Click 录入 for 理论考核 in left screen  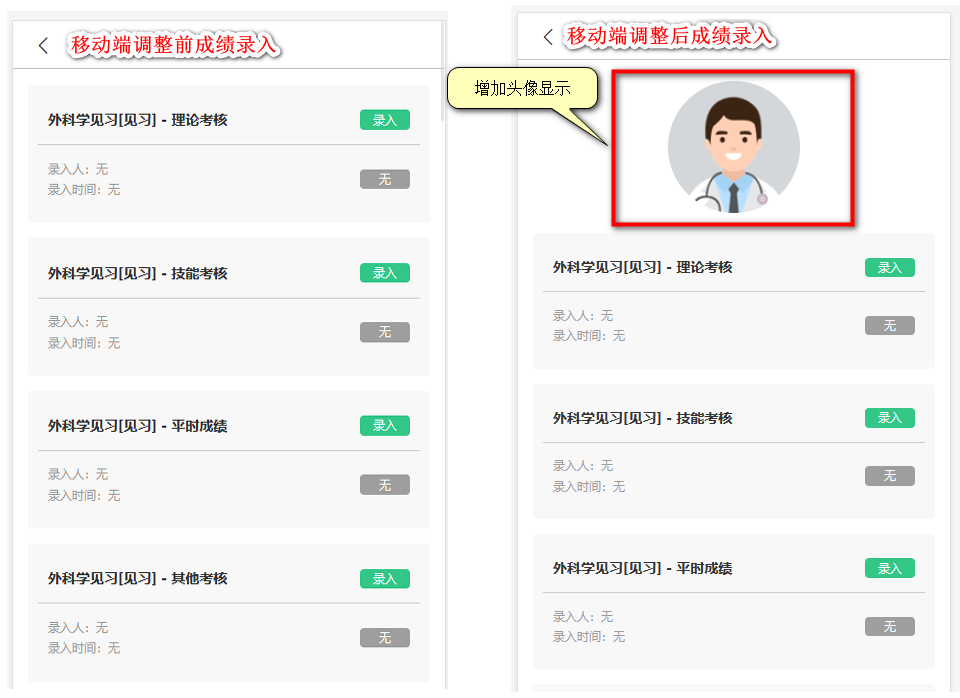[x=384, y=120]
